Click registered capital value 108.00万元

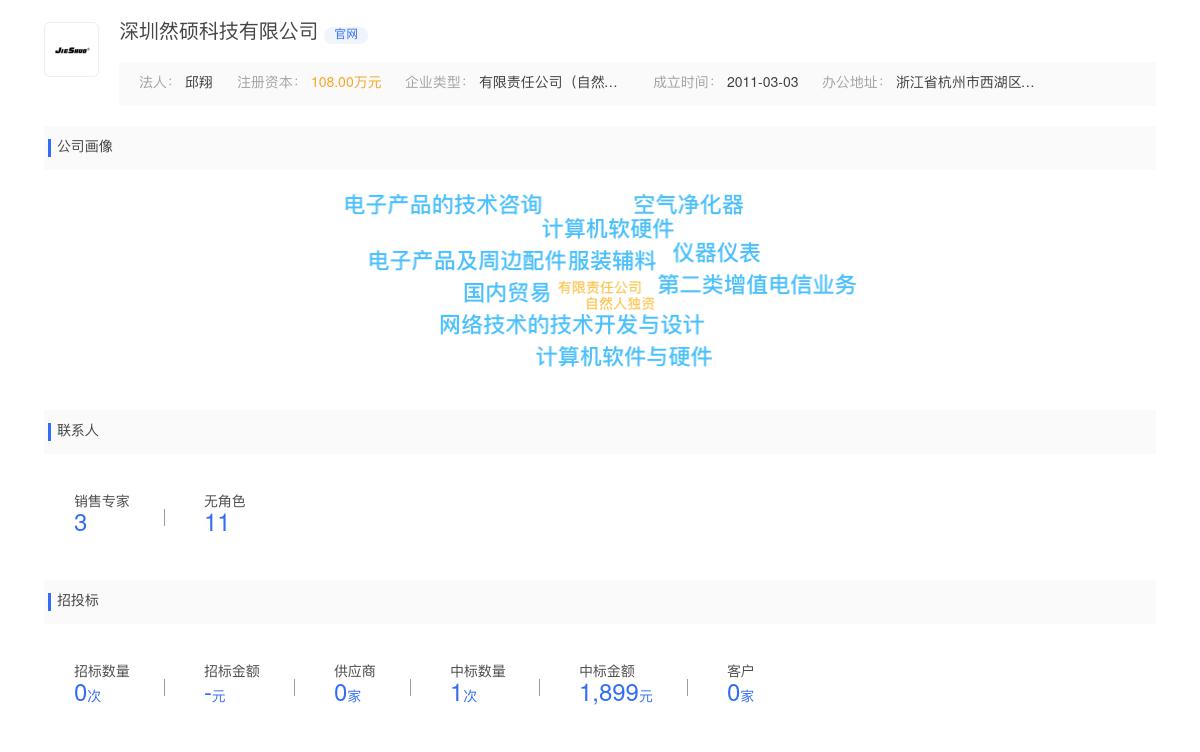[346, 83]
